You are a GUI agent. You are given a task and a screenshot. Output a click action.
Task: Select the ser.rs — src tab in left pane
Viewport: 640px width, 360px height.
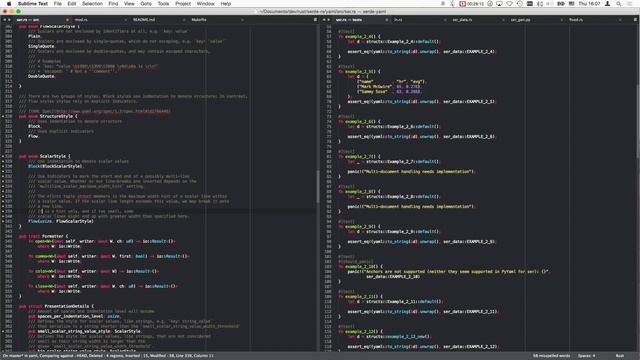click(x=28, y=20)
